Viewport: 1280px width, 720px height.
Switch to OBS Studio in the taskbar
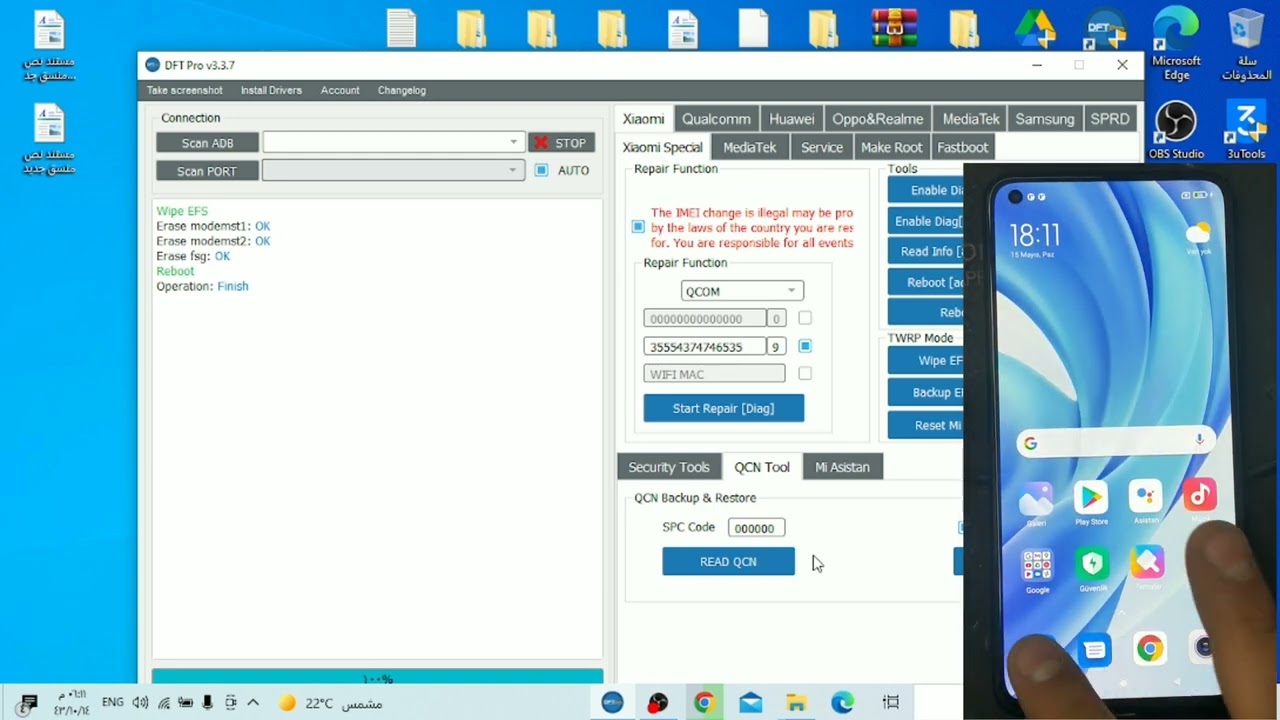(657, 703)
